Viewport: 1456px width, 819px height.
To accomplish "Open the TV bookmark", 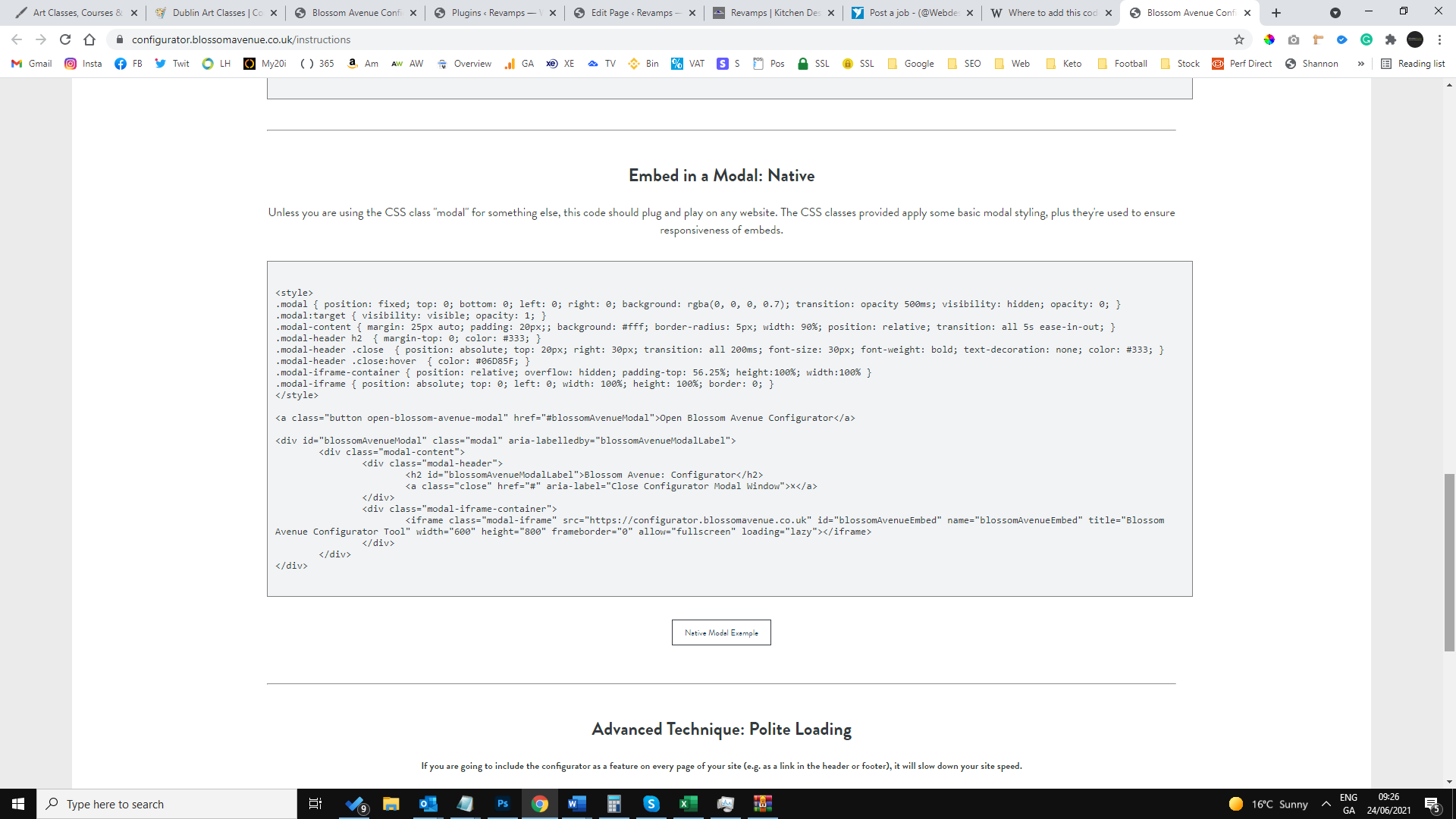I will pos(601,64).
